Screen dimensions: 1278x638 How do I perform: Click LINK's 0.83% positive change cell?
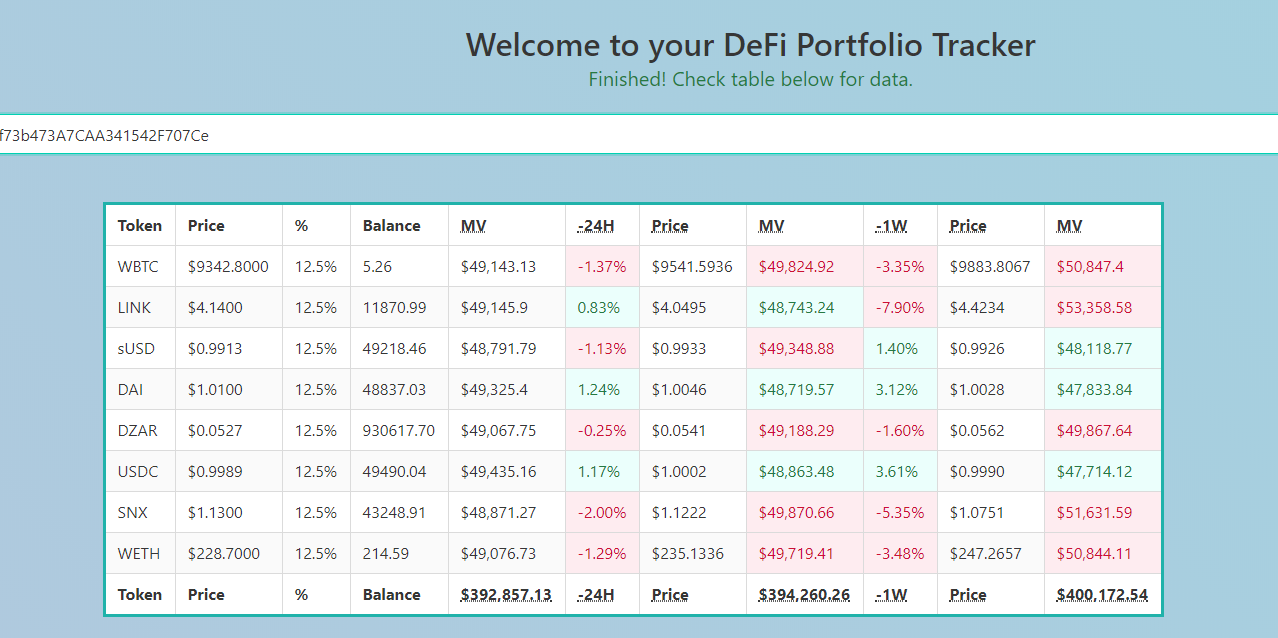(x=601, y=307)
